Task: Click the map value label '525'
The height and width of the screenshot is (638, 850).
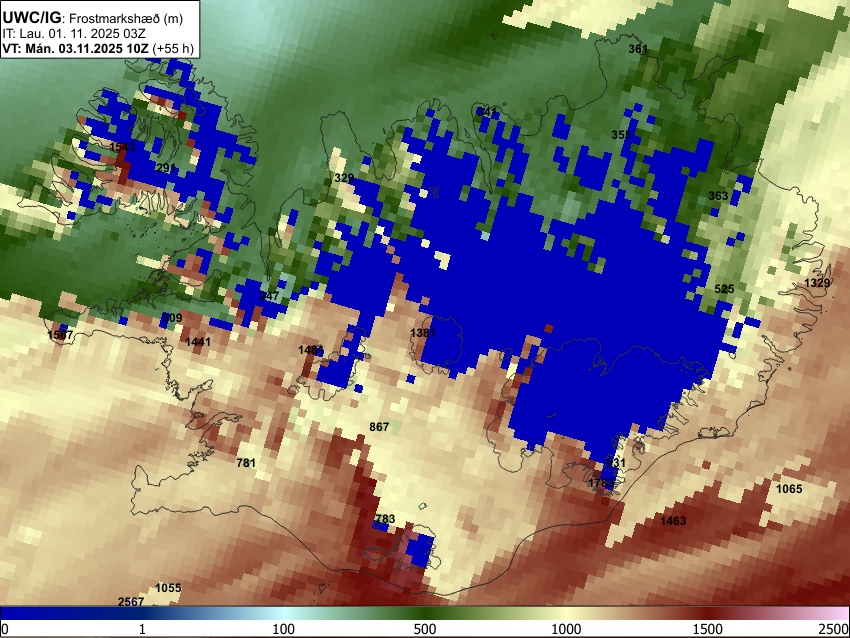Action: coord(724,289)
